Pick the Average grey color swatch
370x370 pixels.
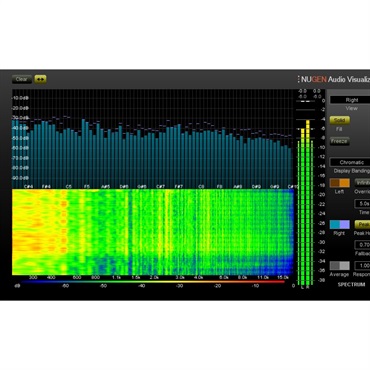pos(340,266)
